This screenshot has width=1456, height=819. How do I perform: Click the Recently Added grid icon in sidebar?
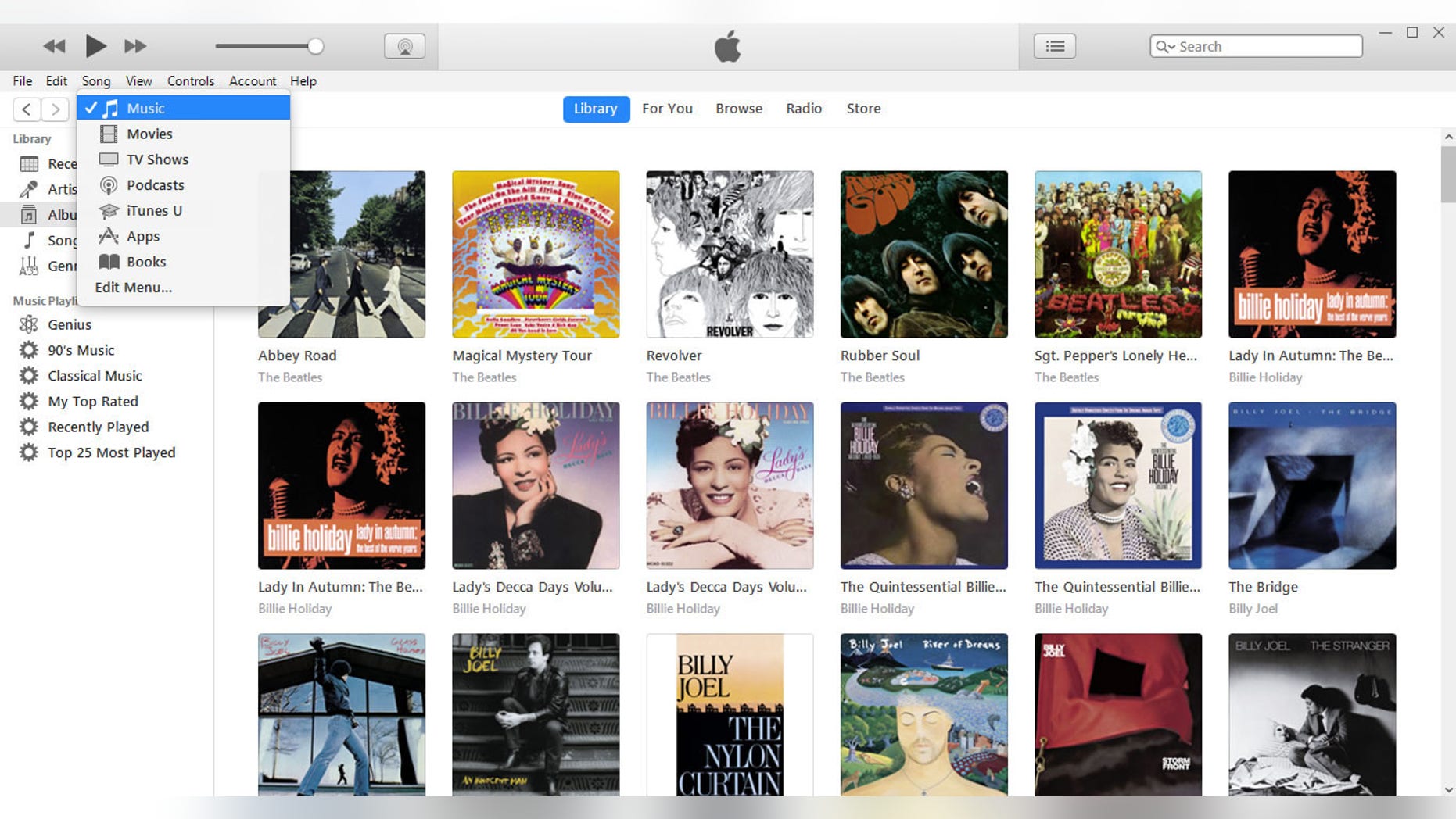pos(29,164)
